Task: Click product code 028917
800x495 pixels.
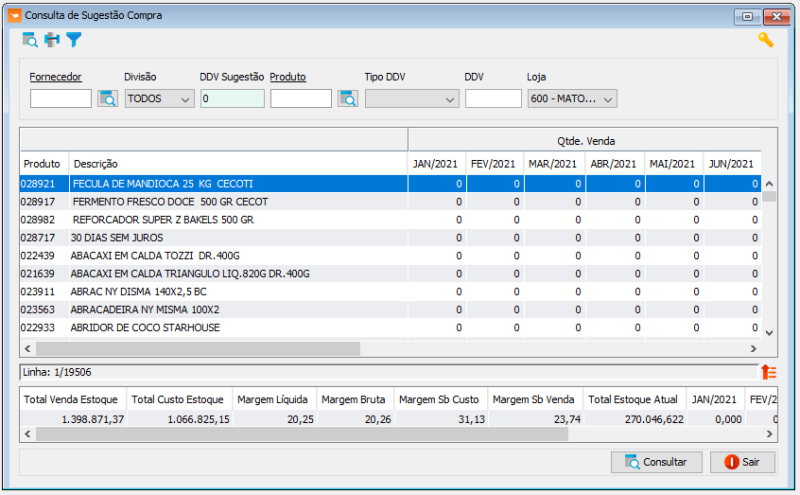Action: pyautogui.click(x=38, y=202)
